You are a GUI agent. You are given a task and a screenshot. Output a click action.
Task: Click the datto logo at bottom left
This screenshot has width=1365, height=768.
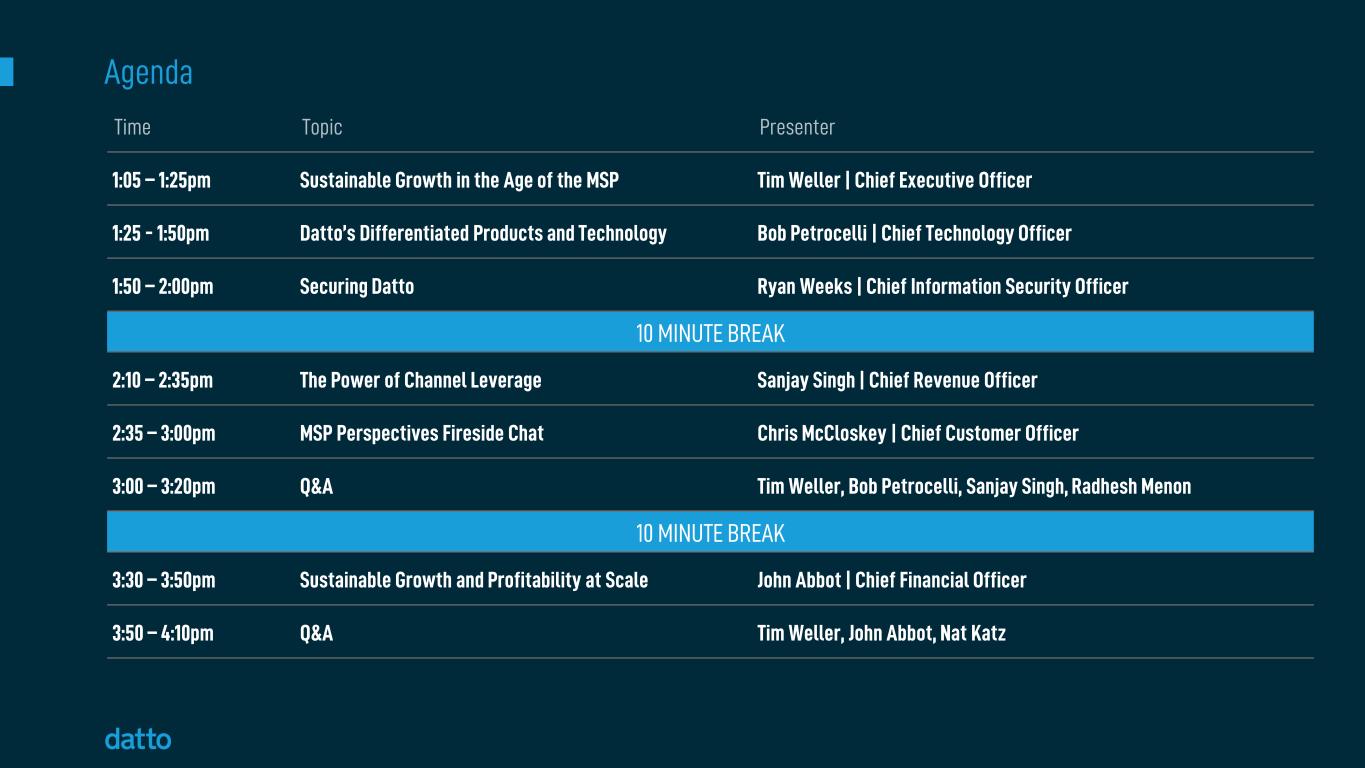[x=138, y=740]
